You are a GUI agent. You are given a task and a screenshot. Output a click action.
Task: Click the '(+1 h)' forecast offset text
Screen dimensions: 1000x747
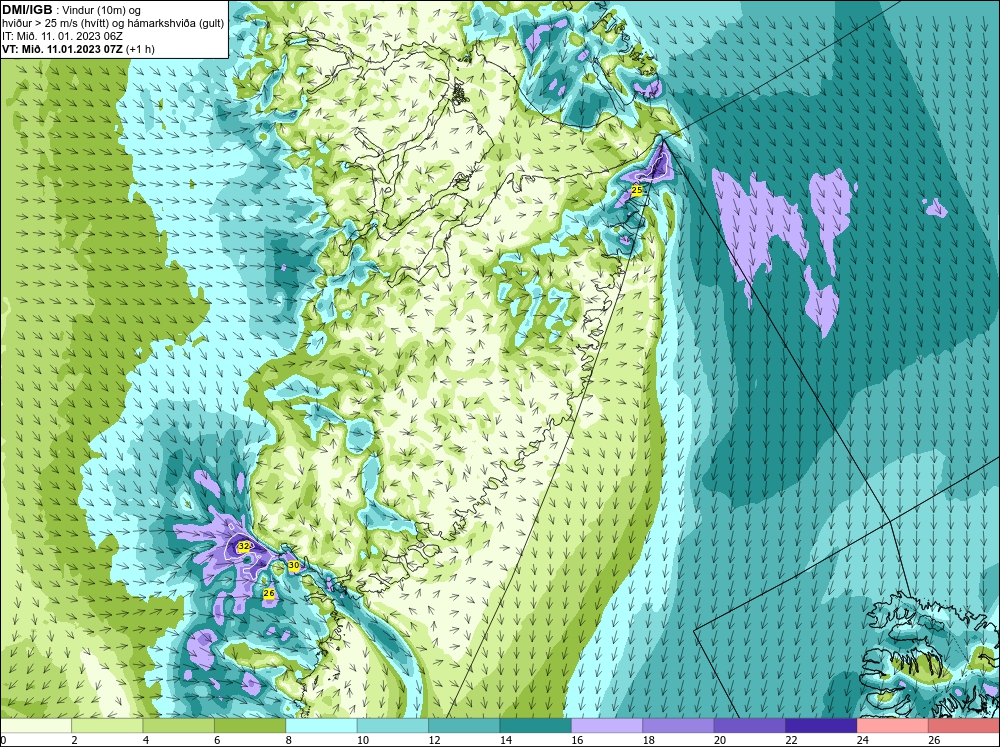tap(140, 49)
